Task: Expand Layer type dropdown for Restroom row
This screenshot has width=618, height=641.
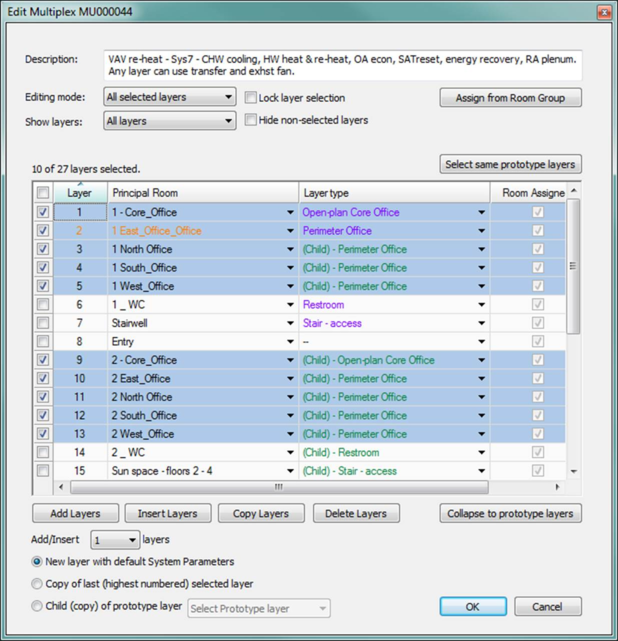Action: coord(481,305)
